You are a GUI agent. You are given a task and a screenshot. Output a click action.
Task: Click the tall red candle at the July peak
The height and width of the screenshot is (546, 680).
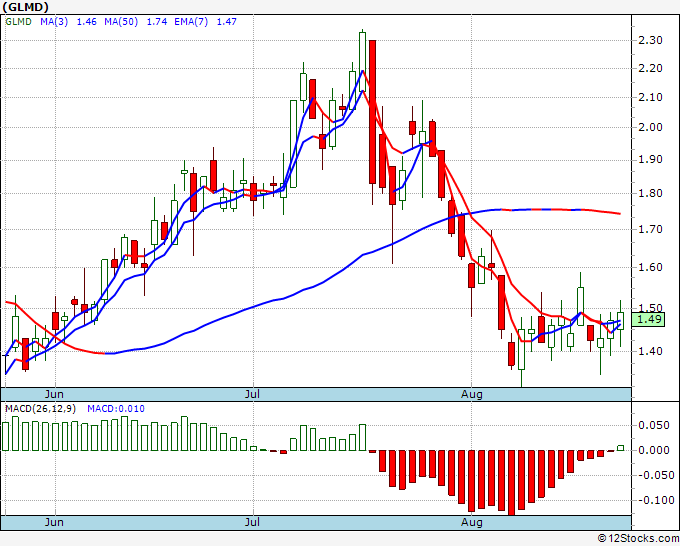(x=373, y=112)
